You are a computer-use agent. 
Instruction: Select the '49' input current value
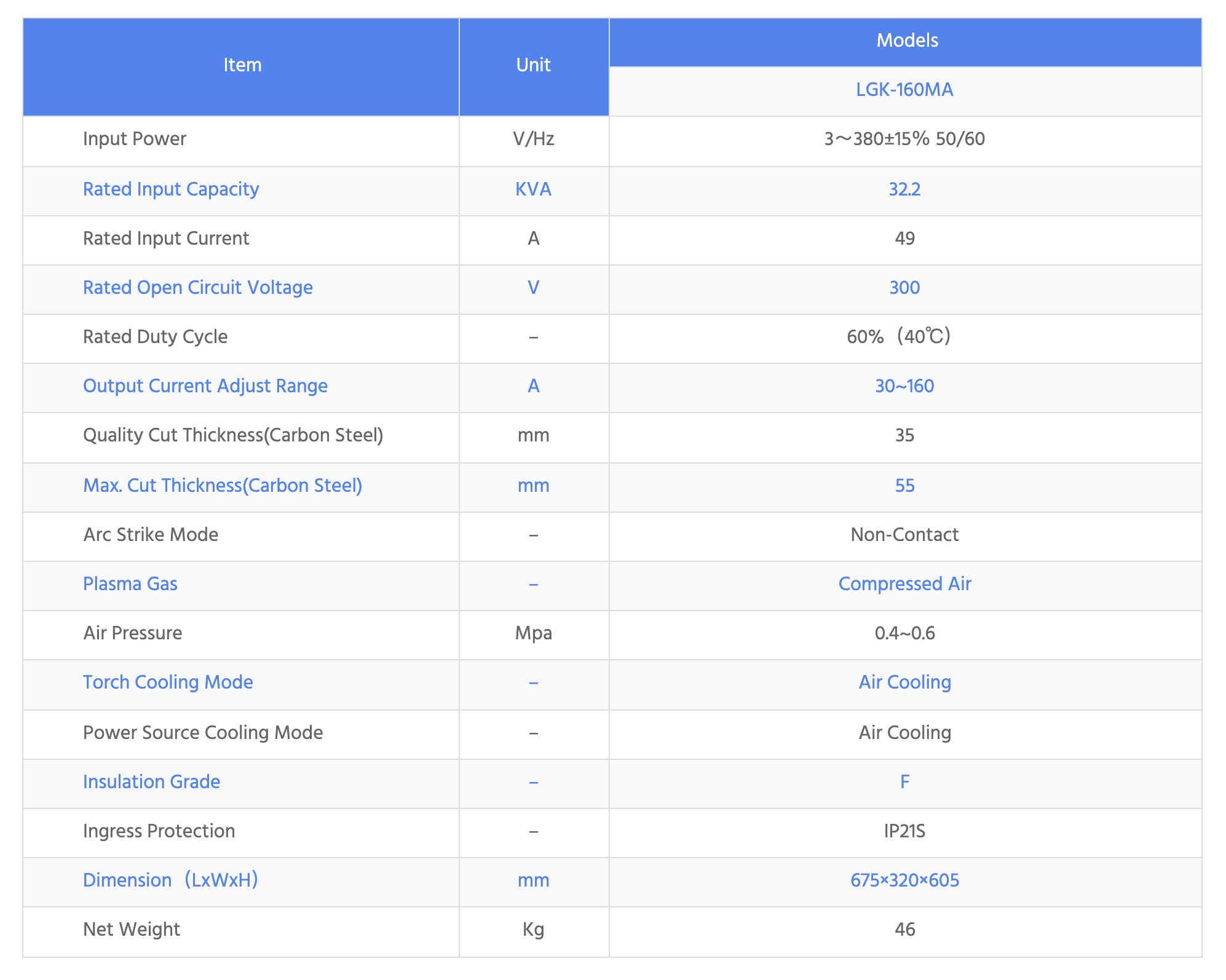tap(904, 239)
